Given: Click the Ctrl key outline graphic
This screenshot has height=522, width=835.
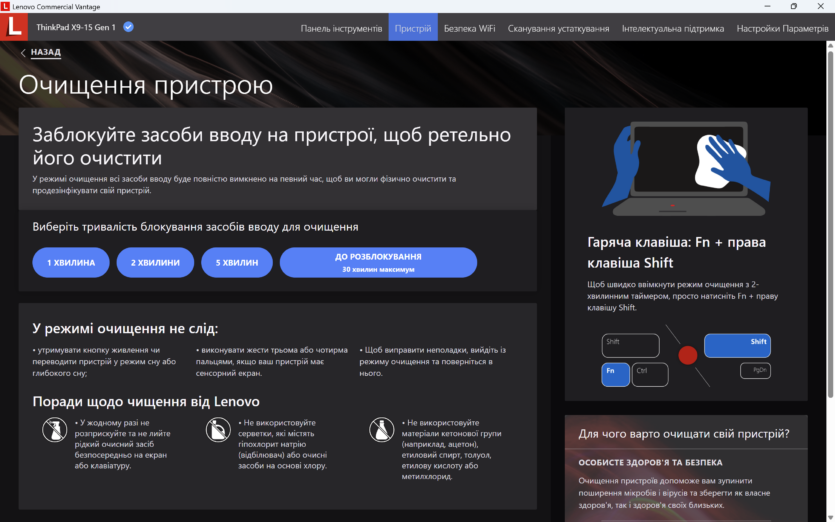Looking at the screenshot, I should [650, 374].
